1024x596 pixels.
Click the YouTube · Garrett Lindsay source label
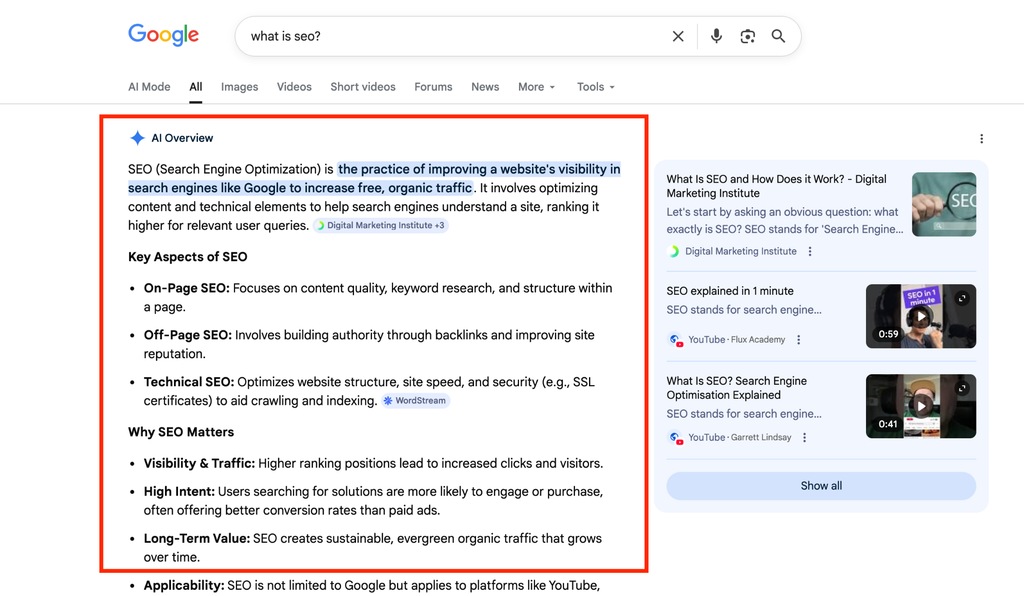(740, 437)
